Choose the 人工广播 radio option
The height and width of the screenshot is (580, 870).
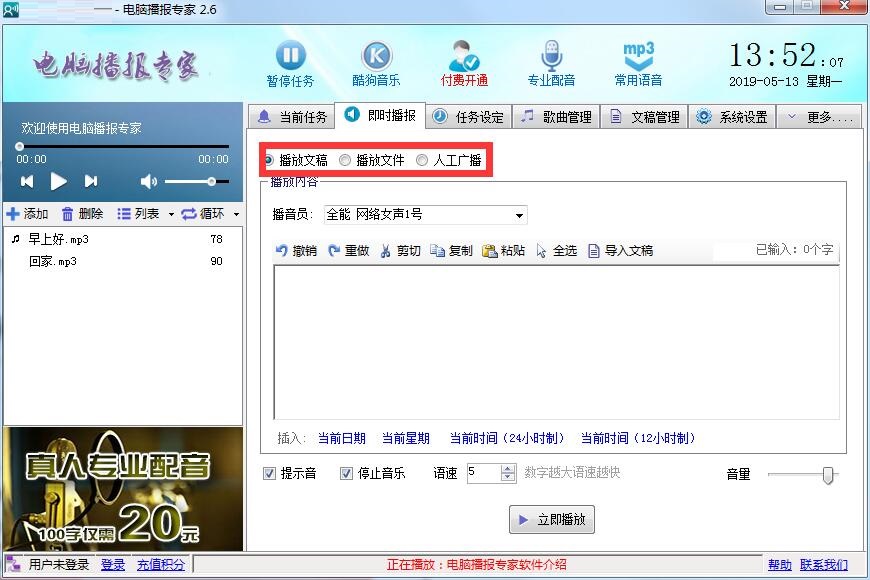point(422,159)
